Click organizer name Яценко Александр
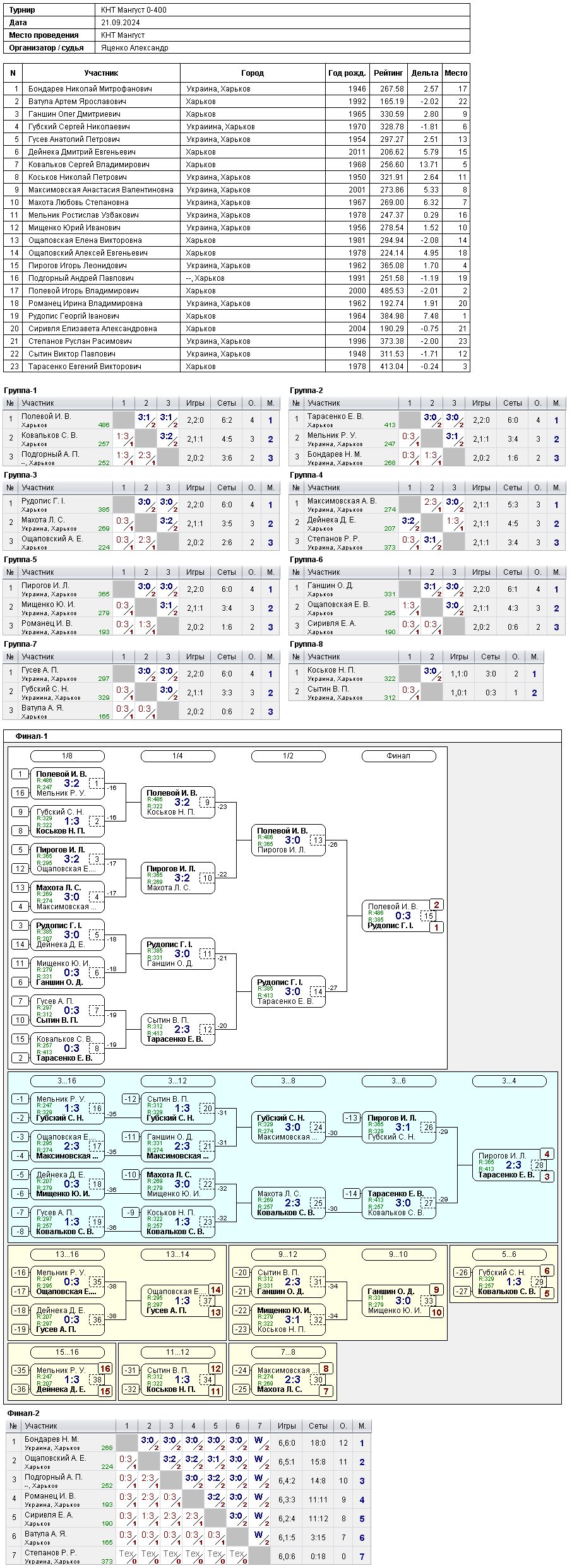Screen dimensions: 572x1568 (134, 48)
